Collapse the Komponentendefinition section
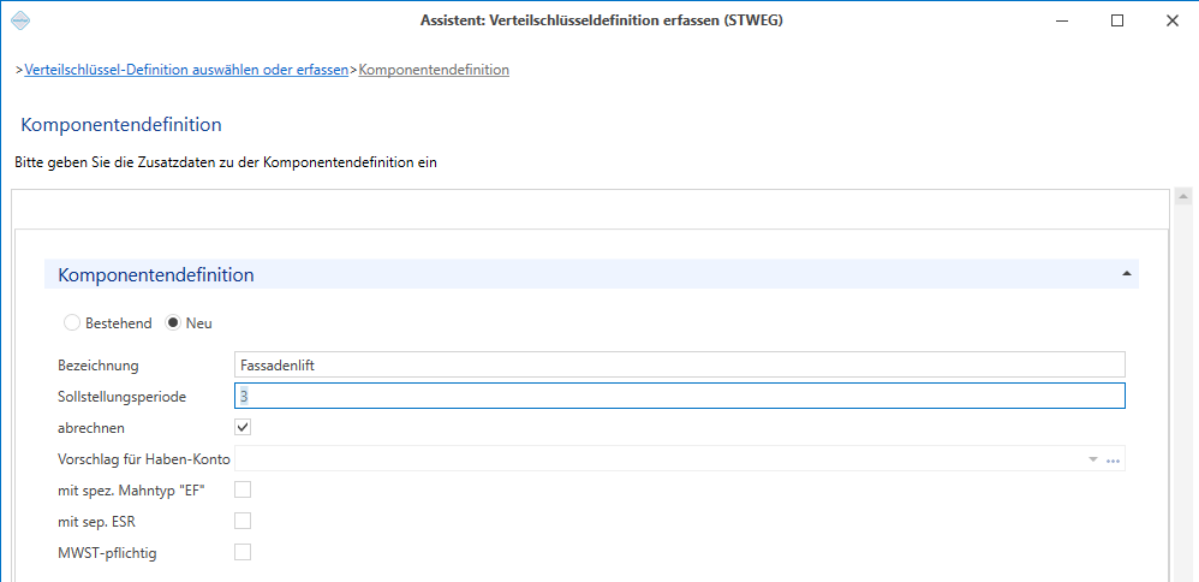The width and height of the screenshot is (1199, 582). tap(1126, 274)
